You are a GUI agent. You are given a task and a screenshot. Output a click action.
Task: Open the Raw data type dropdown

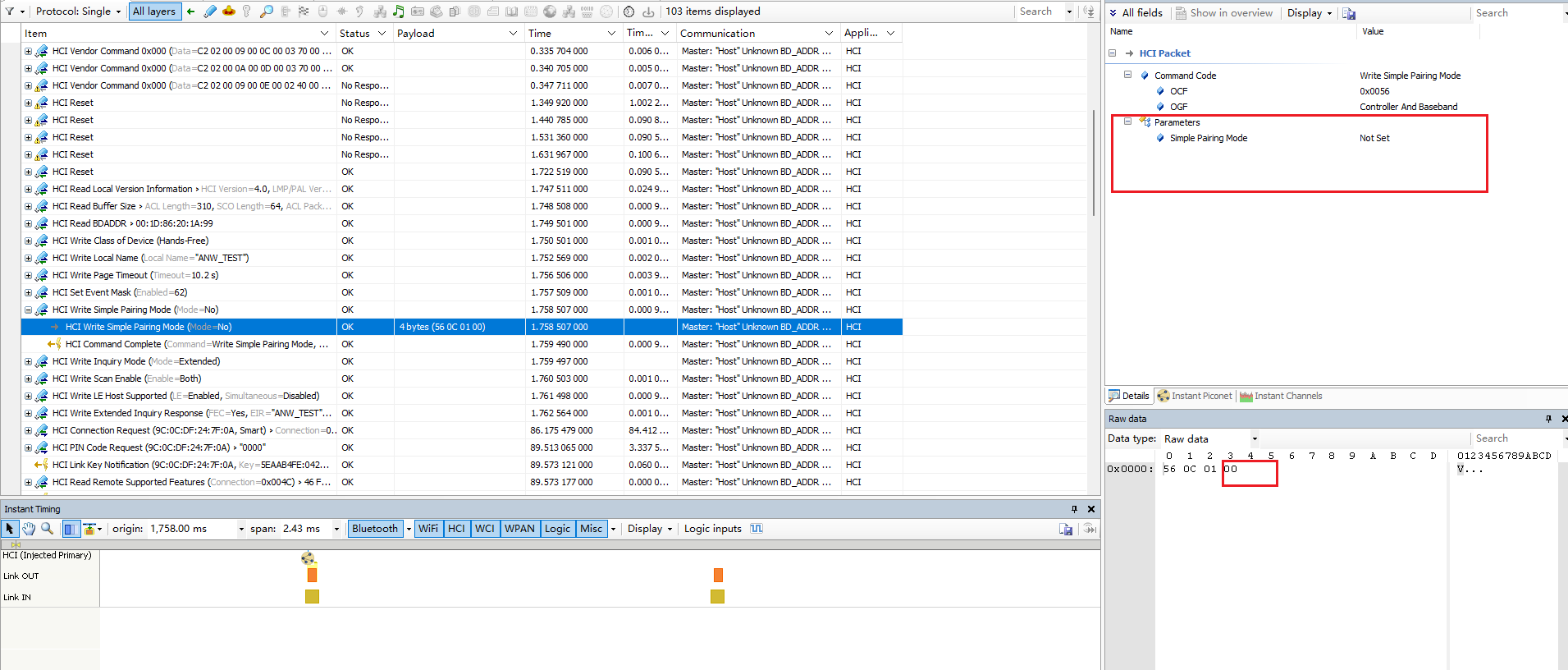(x=1255, y=438)
